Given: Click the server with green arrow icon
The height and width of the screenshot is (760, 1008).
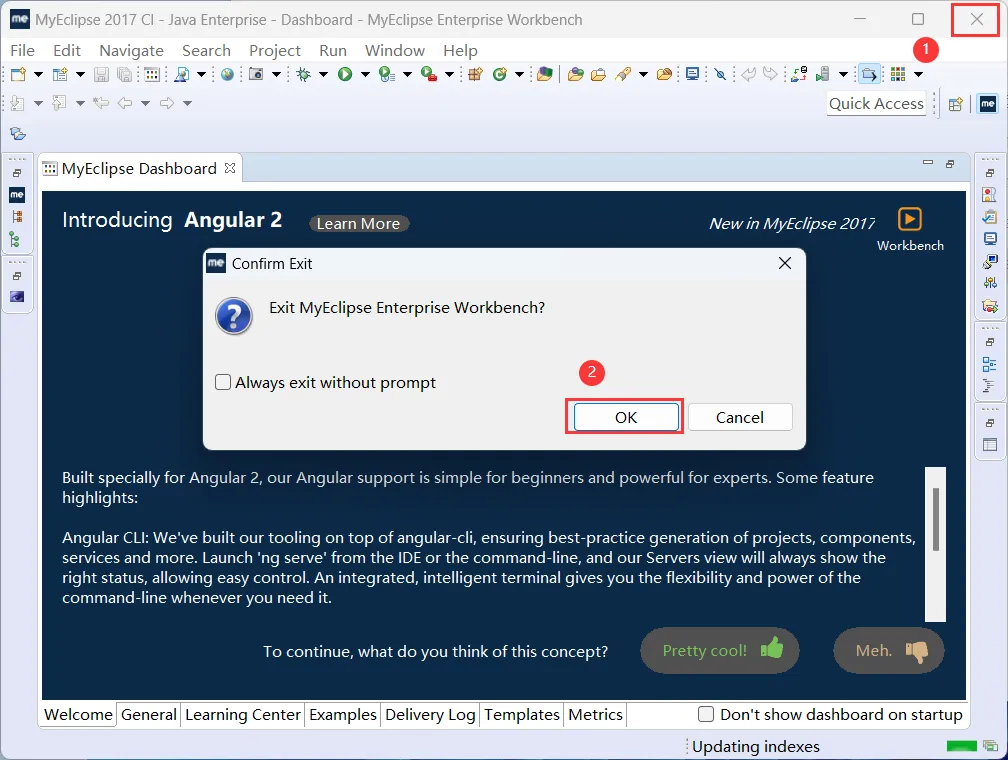Looking at the screenshot, I should pos(822,75).
